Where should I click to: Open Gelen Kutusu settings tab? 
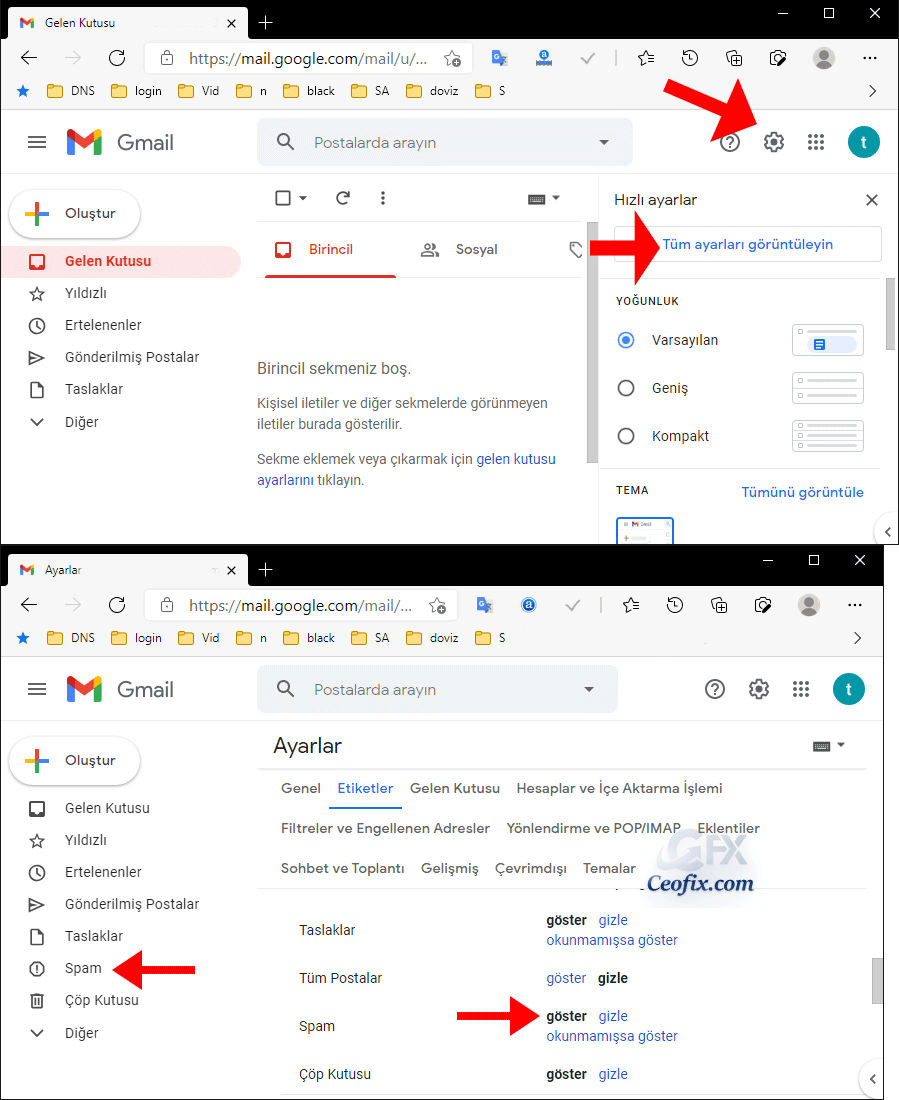(455, 789)
